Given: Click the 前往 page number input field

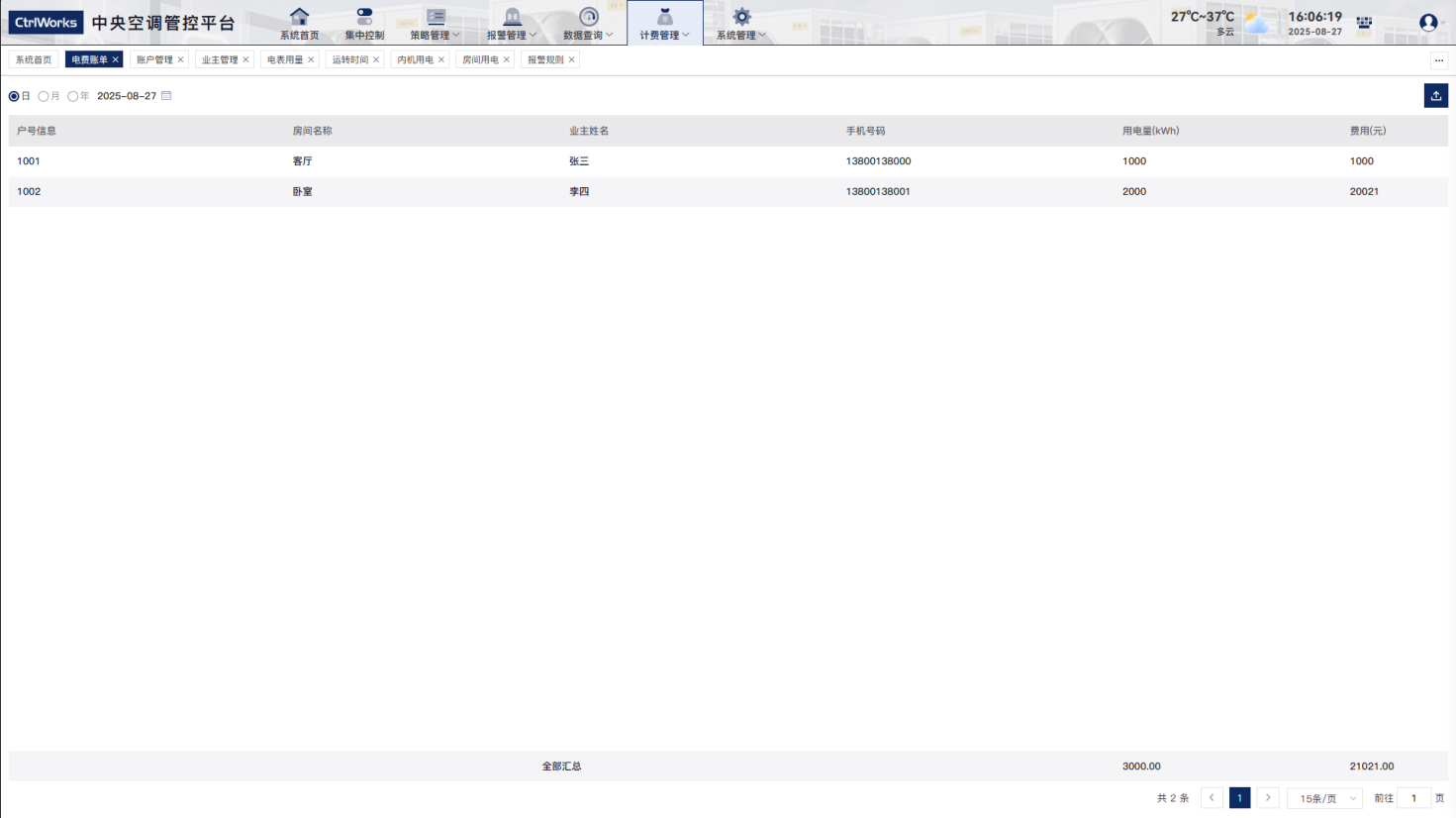Looking at the screenshot, I should 1413,798.
